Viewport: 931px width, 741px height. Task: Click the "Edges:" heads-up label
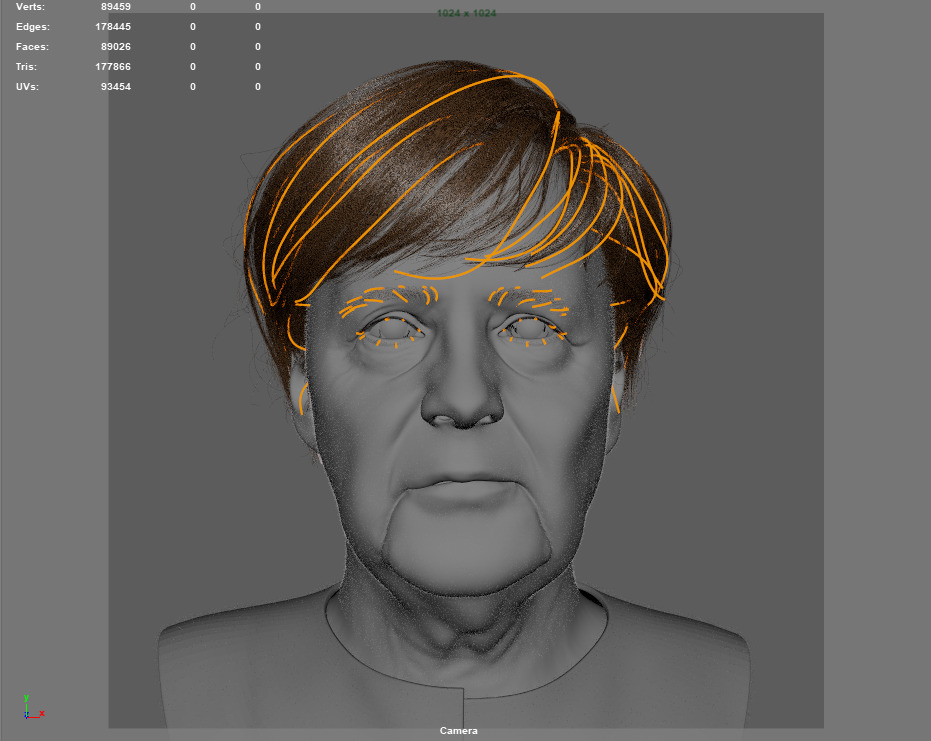(x=33, y=27)
